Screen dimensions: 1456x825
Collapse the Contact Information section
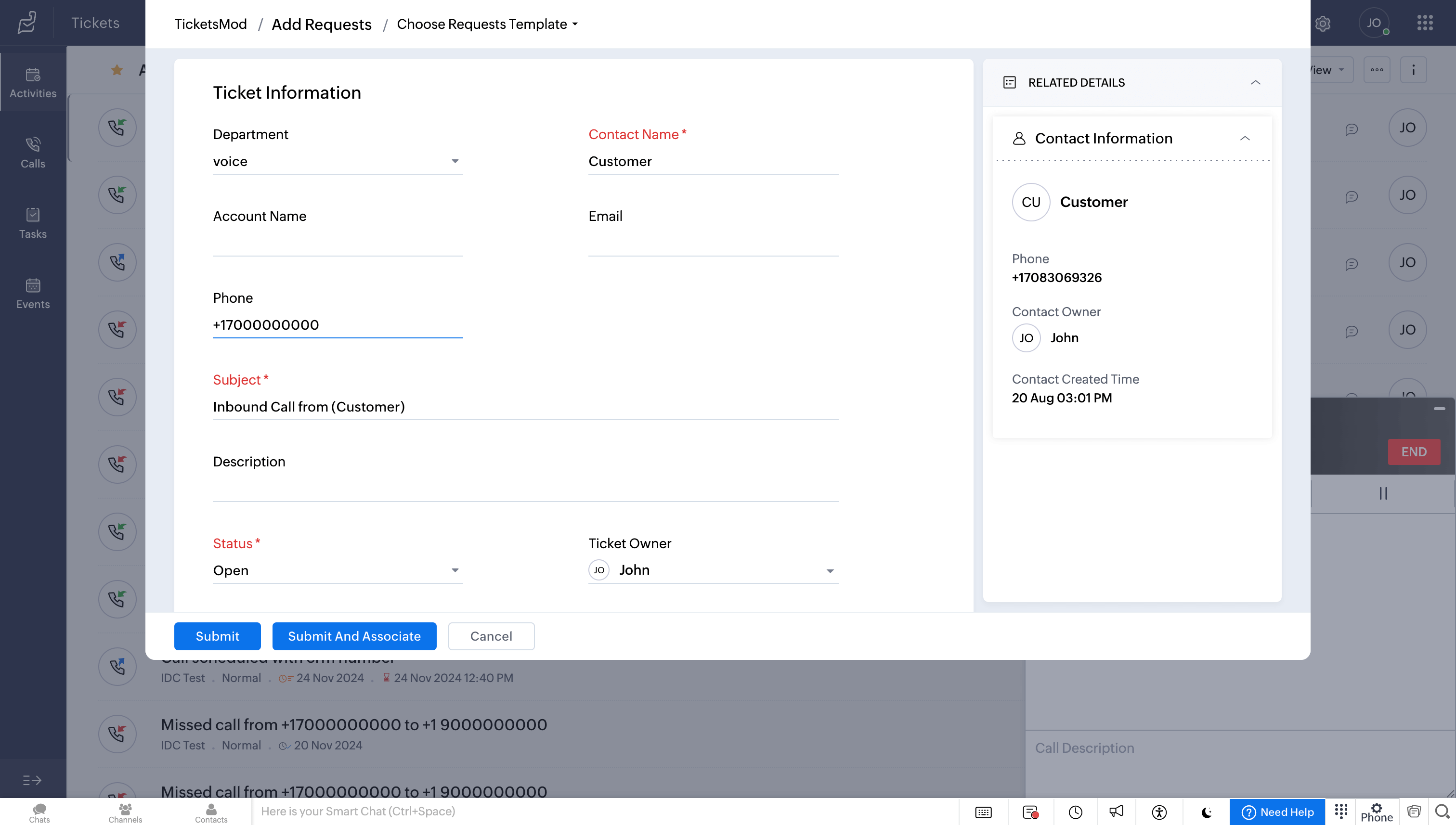[x=1245, y=139]
